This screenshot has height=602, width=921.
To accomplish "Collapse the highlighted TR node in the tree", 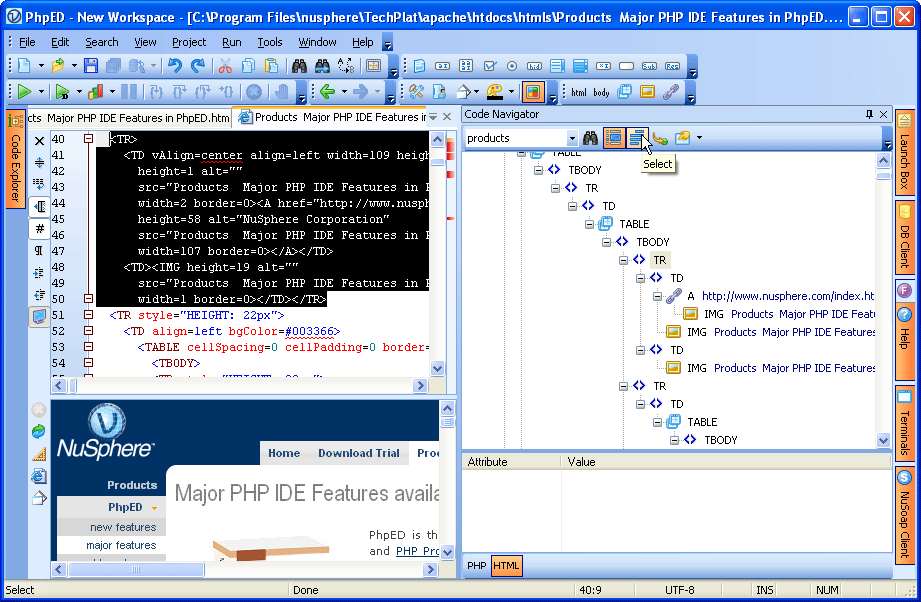I will click(x=623, y=260).
